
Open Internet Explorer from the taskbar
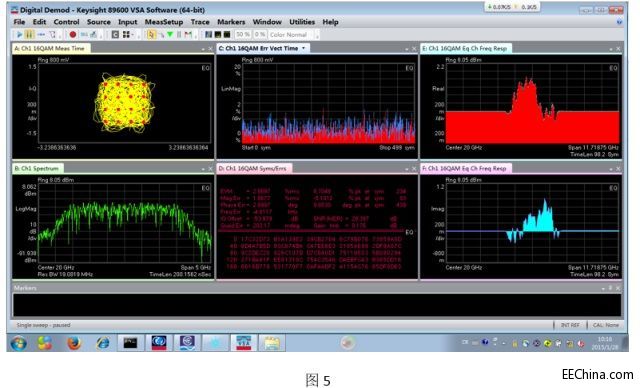102,343
